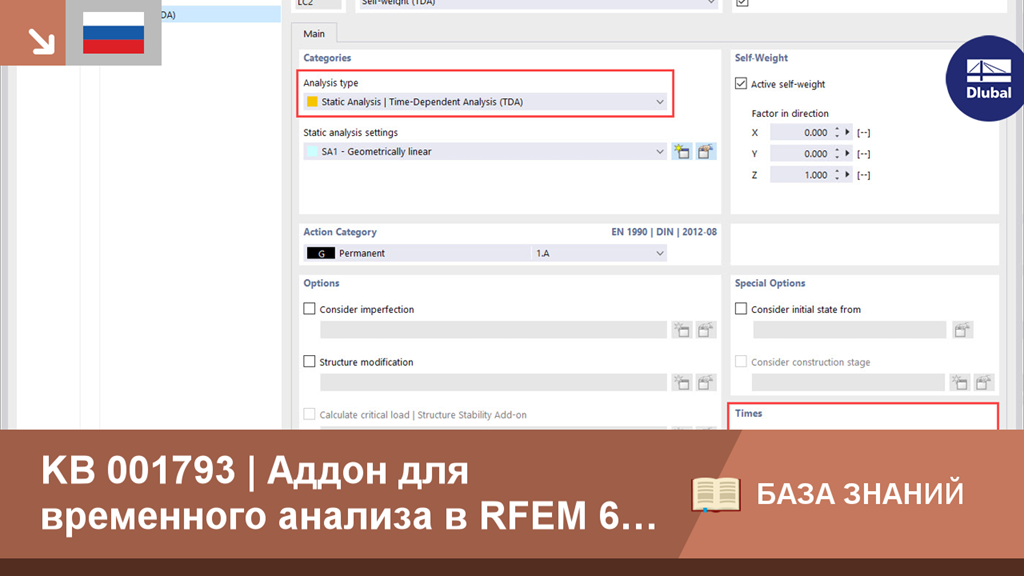
Task: Edit structure modification icon
Action: 705,382
